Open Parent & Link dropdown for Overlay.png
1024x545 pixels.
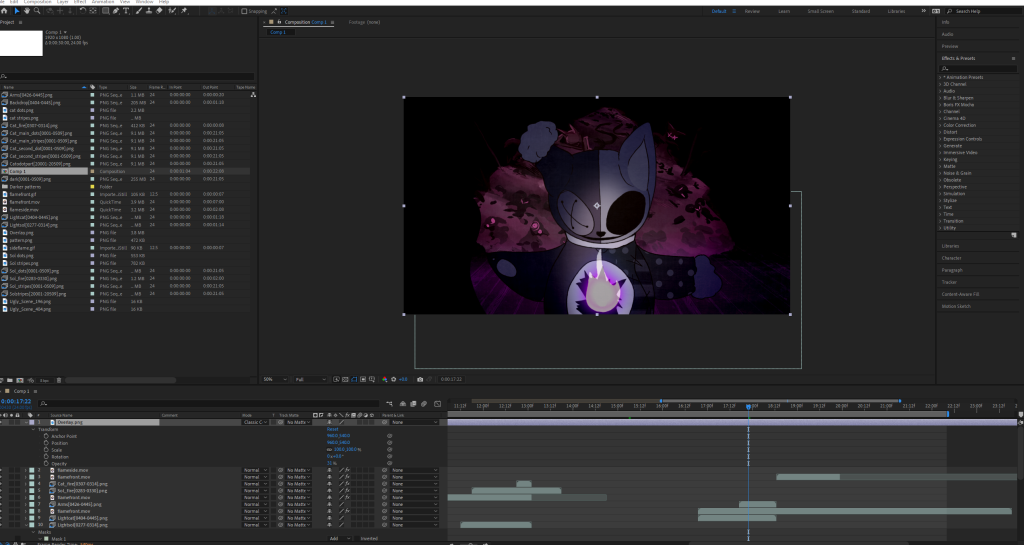(x=414, y=422)
